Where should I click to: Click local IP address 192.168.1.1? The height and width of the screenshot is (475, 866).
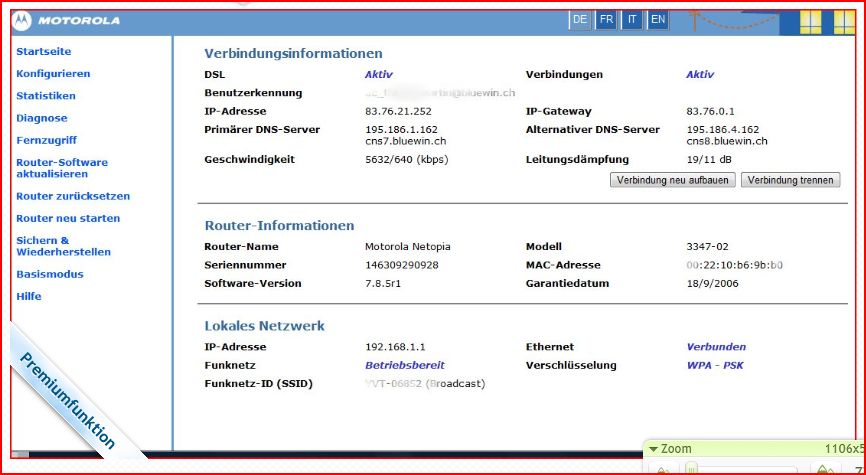click(395, 347)
